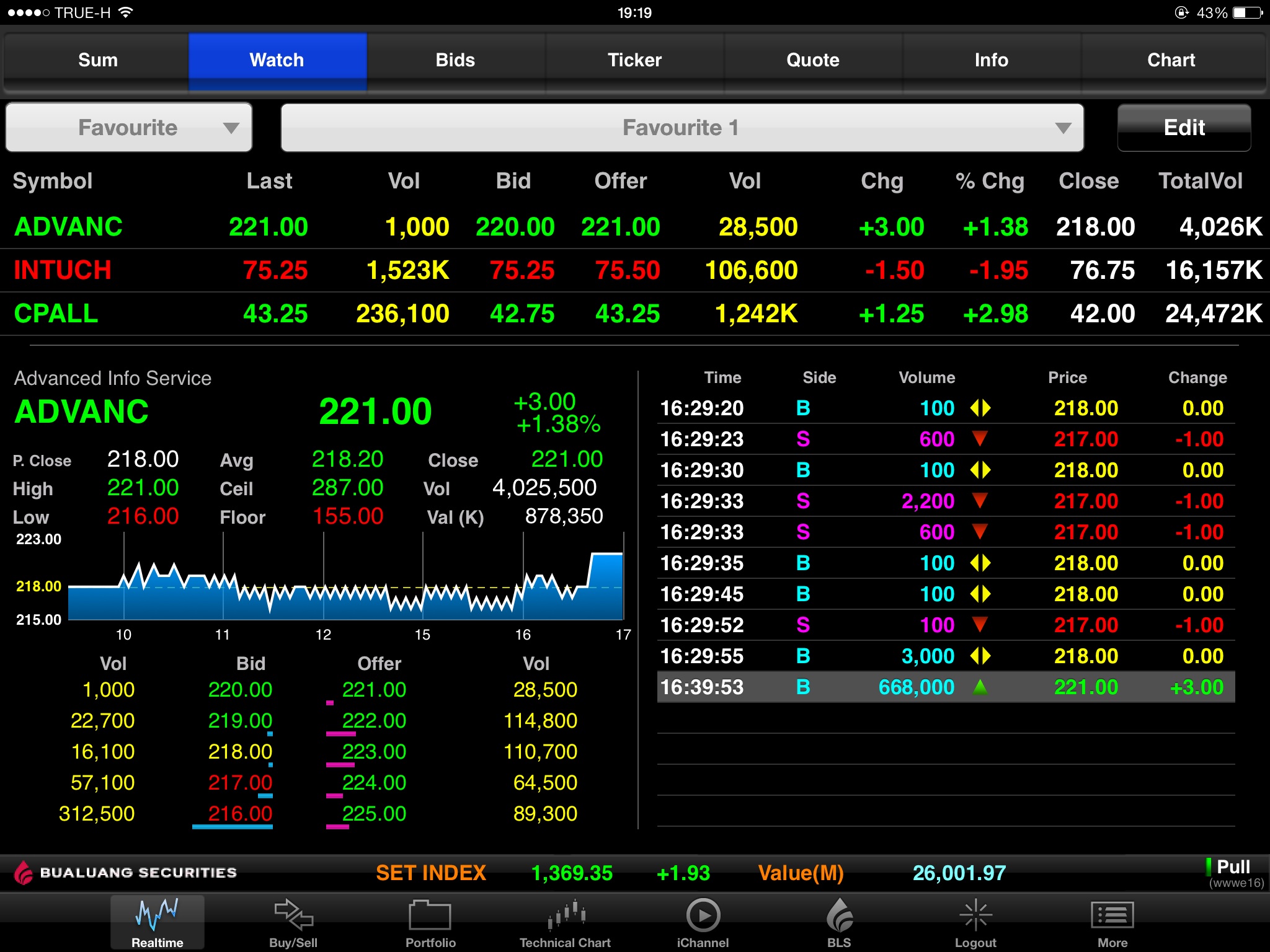Tap the Pull indicator button
The height and width of the screenshot is (952, 1270).
click(x=1233, y=873)
